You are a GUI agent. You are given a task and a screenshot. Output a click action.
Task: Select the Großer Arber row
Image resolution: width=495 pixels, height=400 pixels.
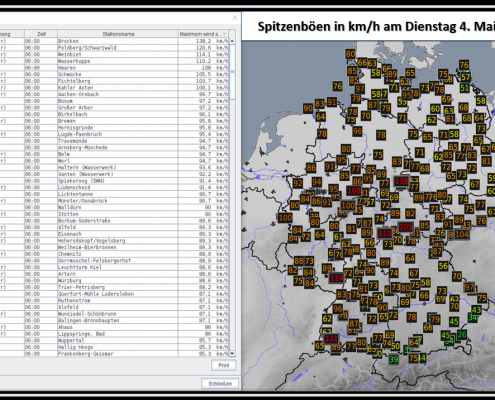114,108
